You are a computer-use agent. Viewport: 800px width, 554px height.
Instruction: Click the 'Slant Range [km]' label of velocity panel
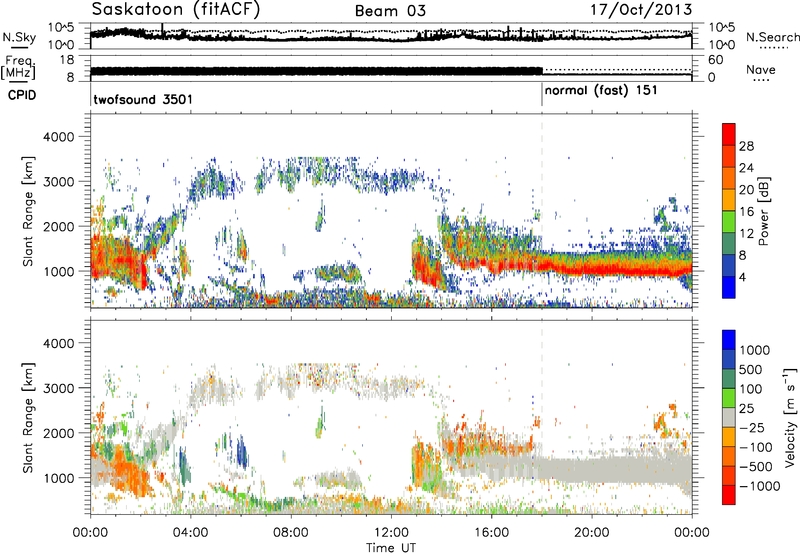(28, 417)
